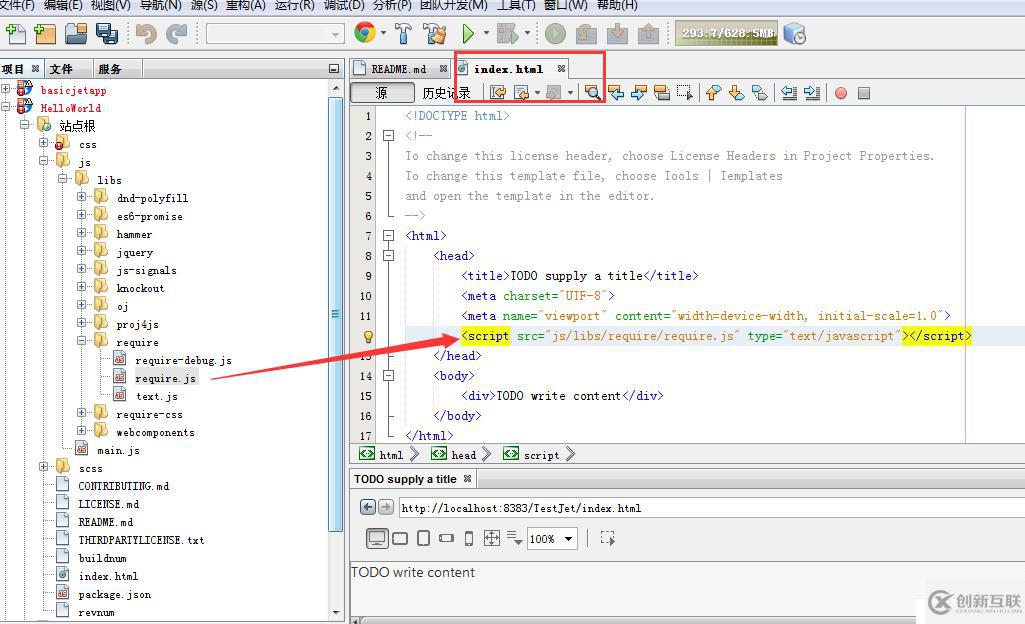Click the Last Edit jump icon in the editor toolbar
This screenshot has width=1025, height=624.
[498, 93]
